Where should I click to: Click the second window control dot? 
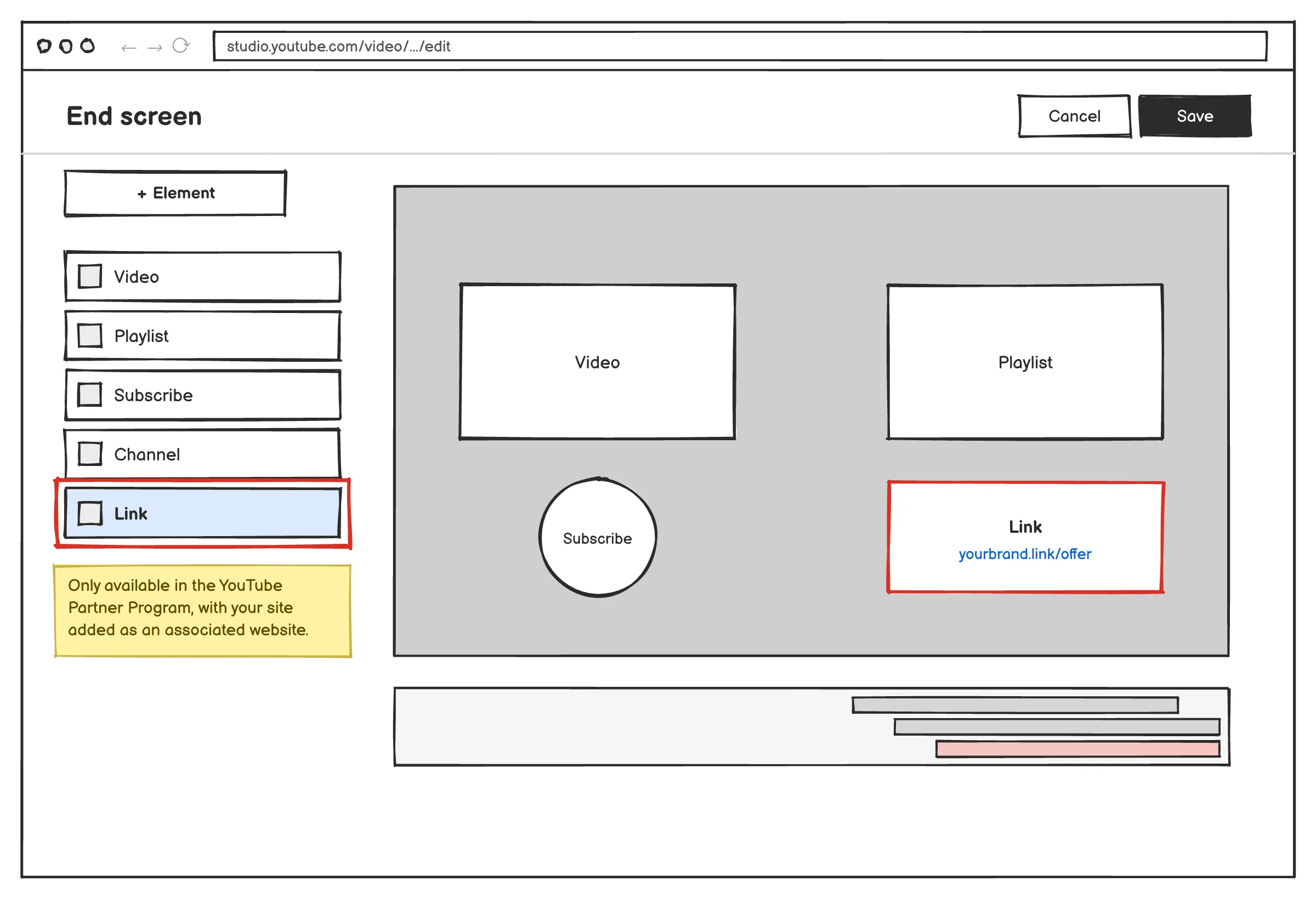click(x=66, y=46)
